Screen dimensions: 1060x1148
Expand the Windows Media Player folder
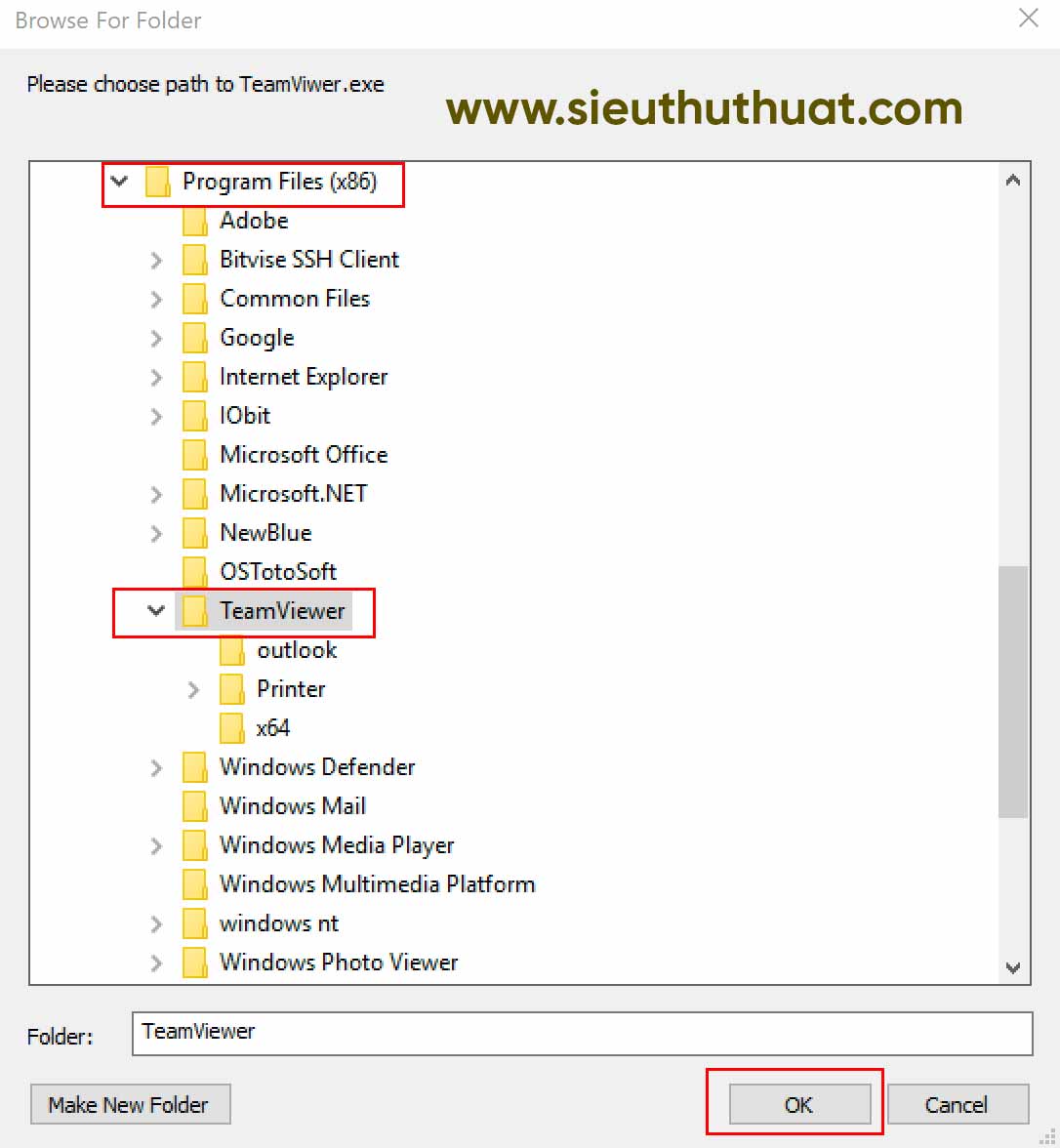(x=156, y=845)
